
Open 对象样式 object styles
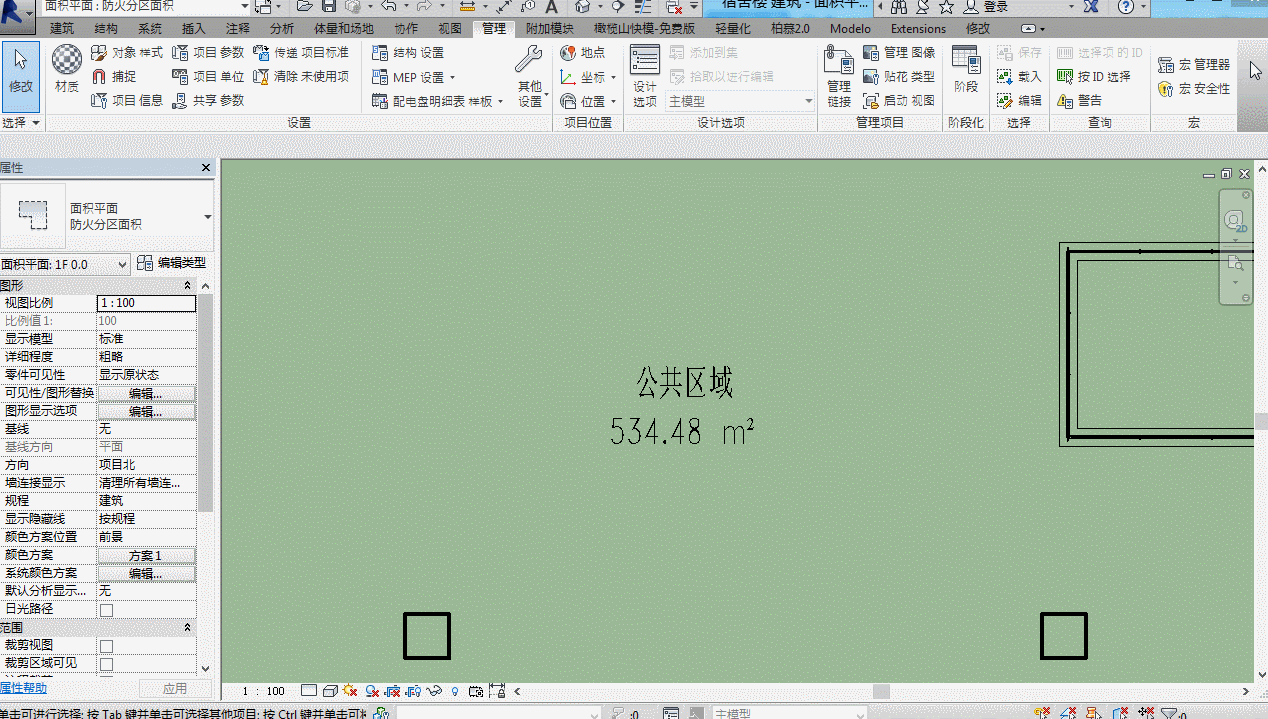tap(127, 52)
